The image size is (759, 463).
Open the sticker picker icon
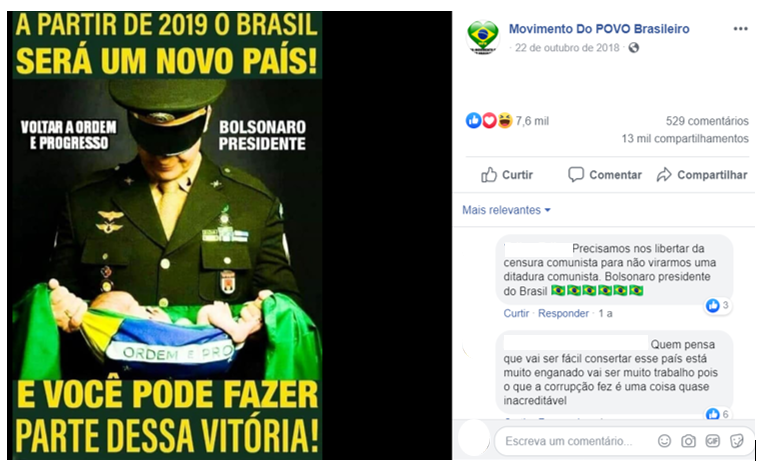[736, 441]
